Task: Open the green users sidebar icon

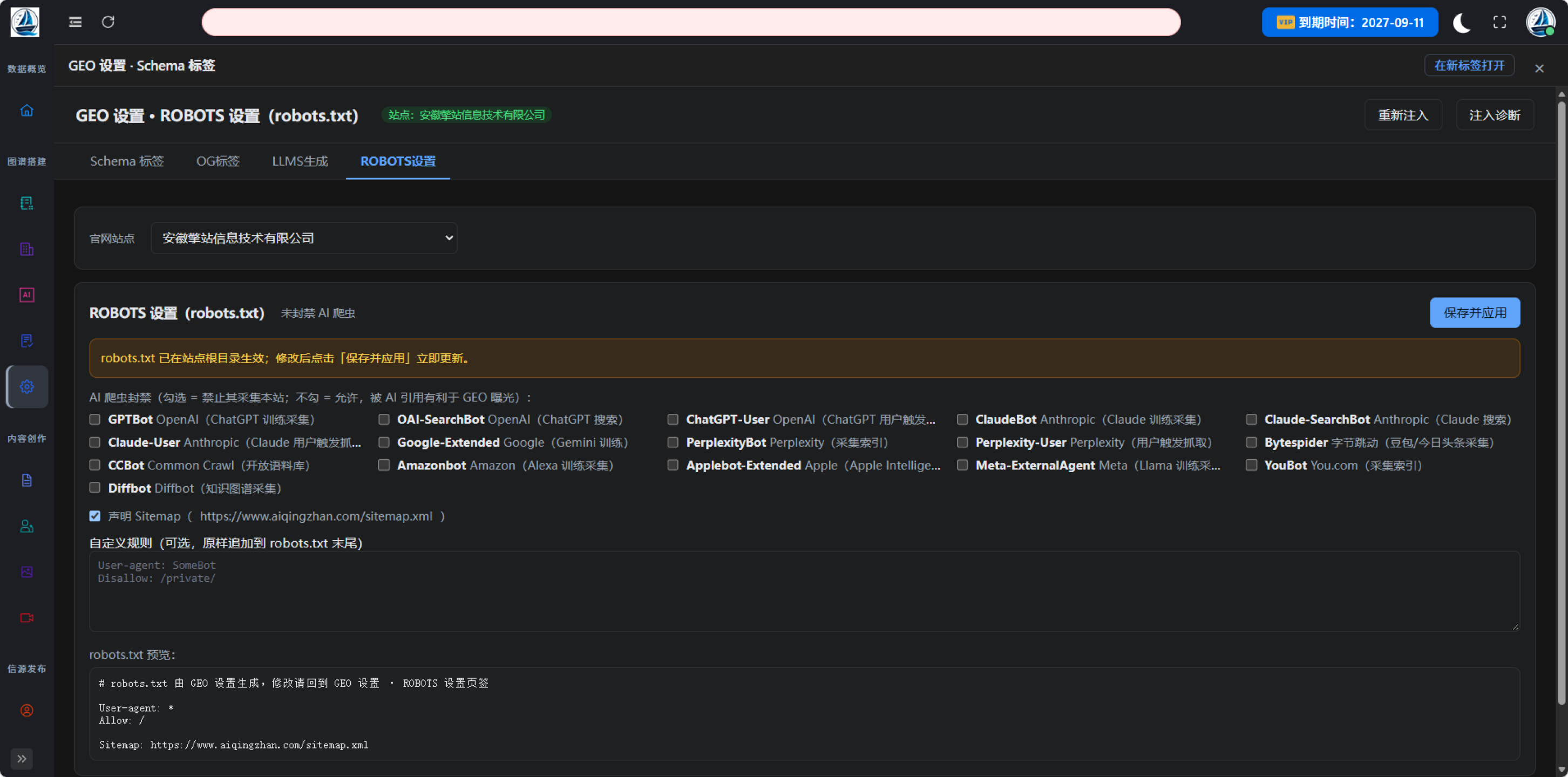Action: tap(27, 526)
